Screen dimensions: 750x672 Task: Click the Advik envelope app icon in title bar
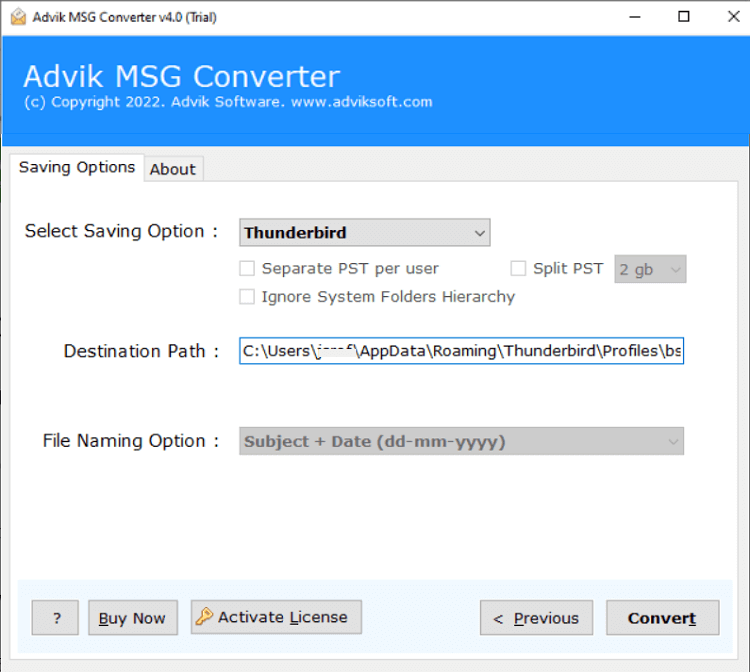[x=18, y=17]
